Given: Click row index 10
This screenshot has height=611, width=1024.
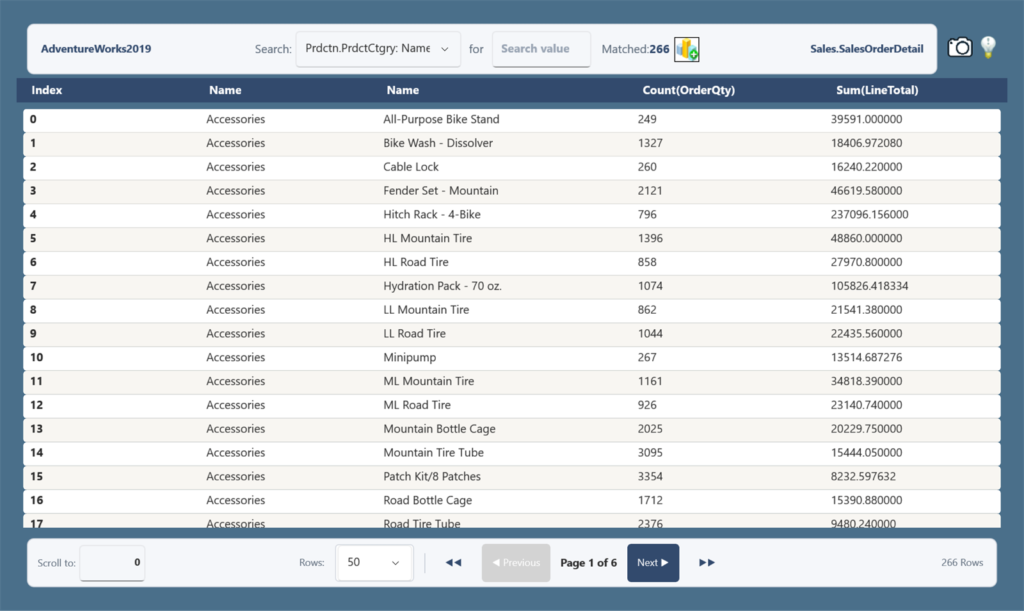Looking at the screenshot, I should point(37,358).
